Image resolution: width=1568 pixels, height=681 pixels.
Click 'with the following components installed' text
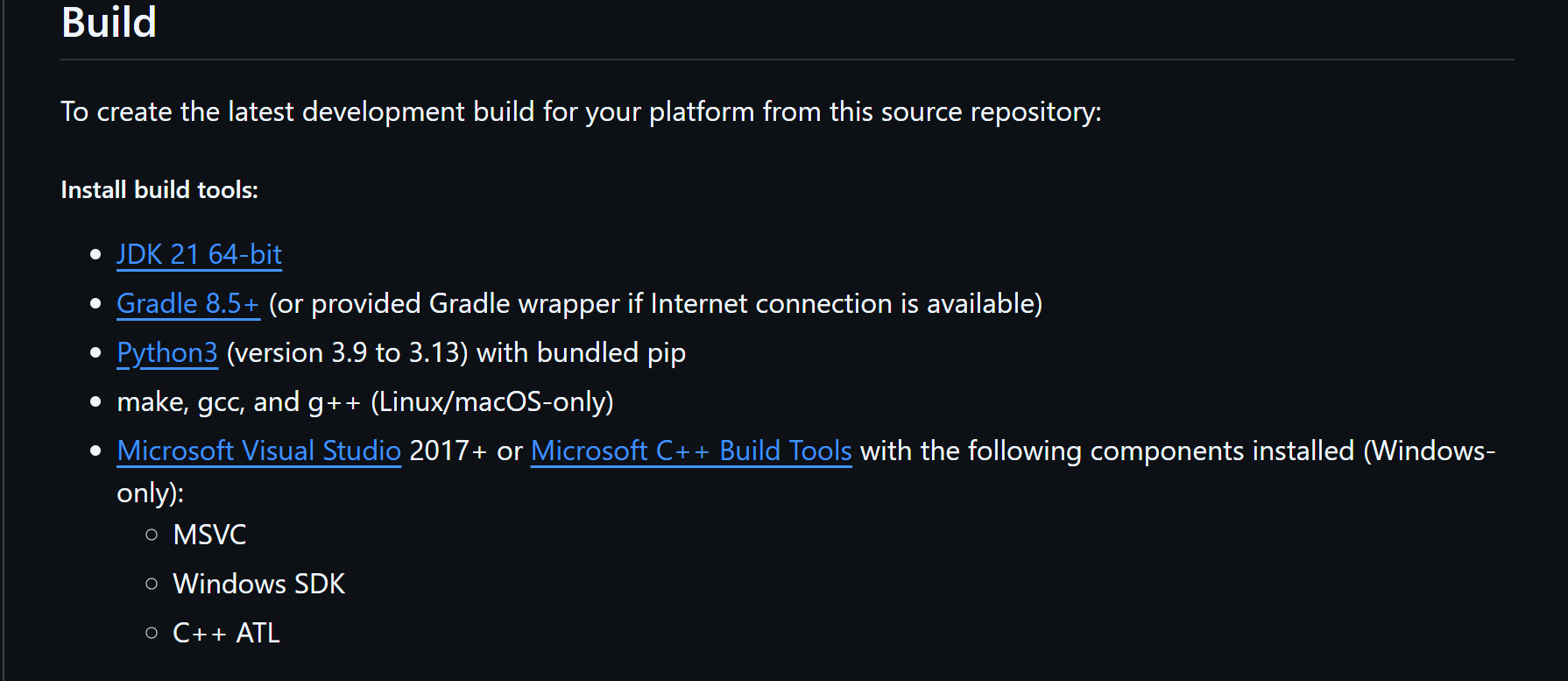point(1107,450)
